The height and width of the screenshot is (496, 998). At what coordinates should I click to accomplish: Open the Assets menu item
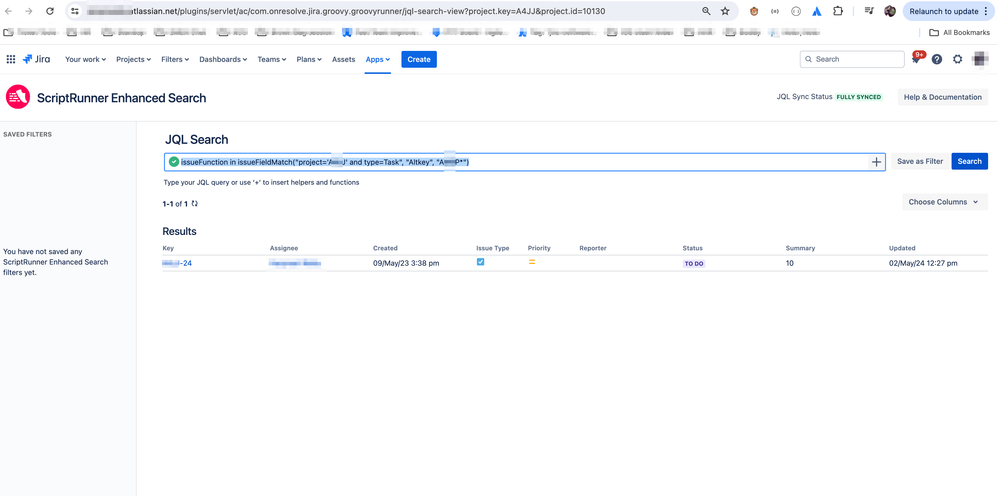pos(344,59)
